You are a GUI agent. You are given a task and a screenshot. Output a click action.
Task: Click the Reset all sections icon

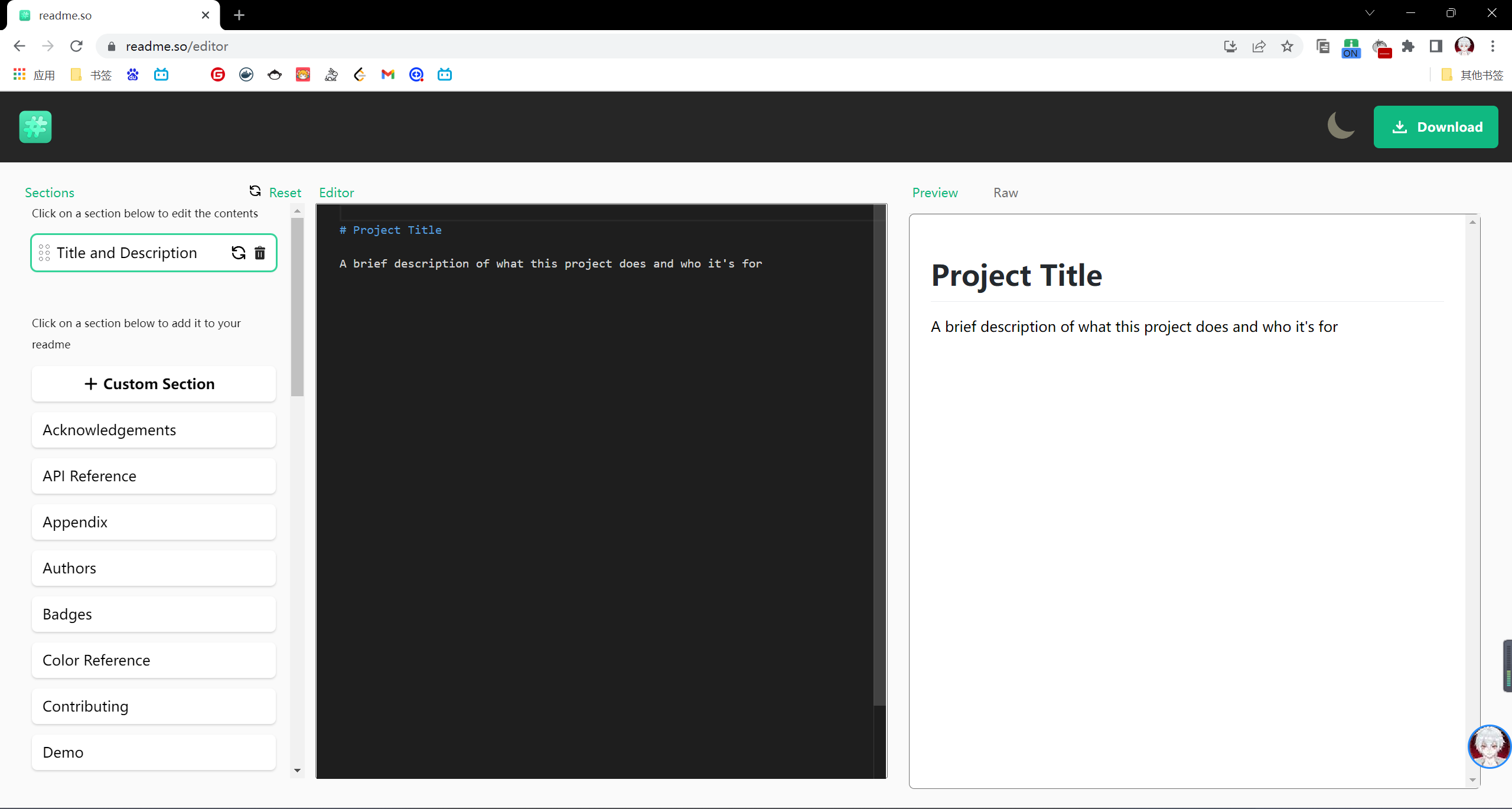[255, 191]
